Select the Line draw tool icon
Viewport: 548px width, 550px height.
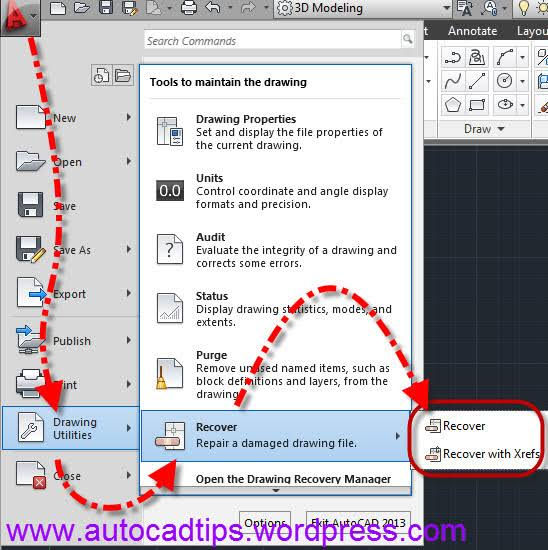pos(477,81)
